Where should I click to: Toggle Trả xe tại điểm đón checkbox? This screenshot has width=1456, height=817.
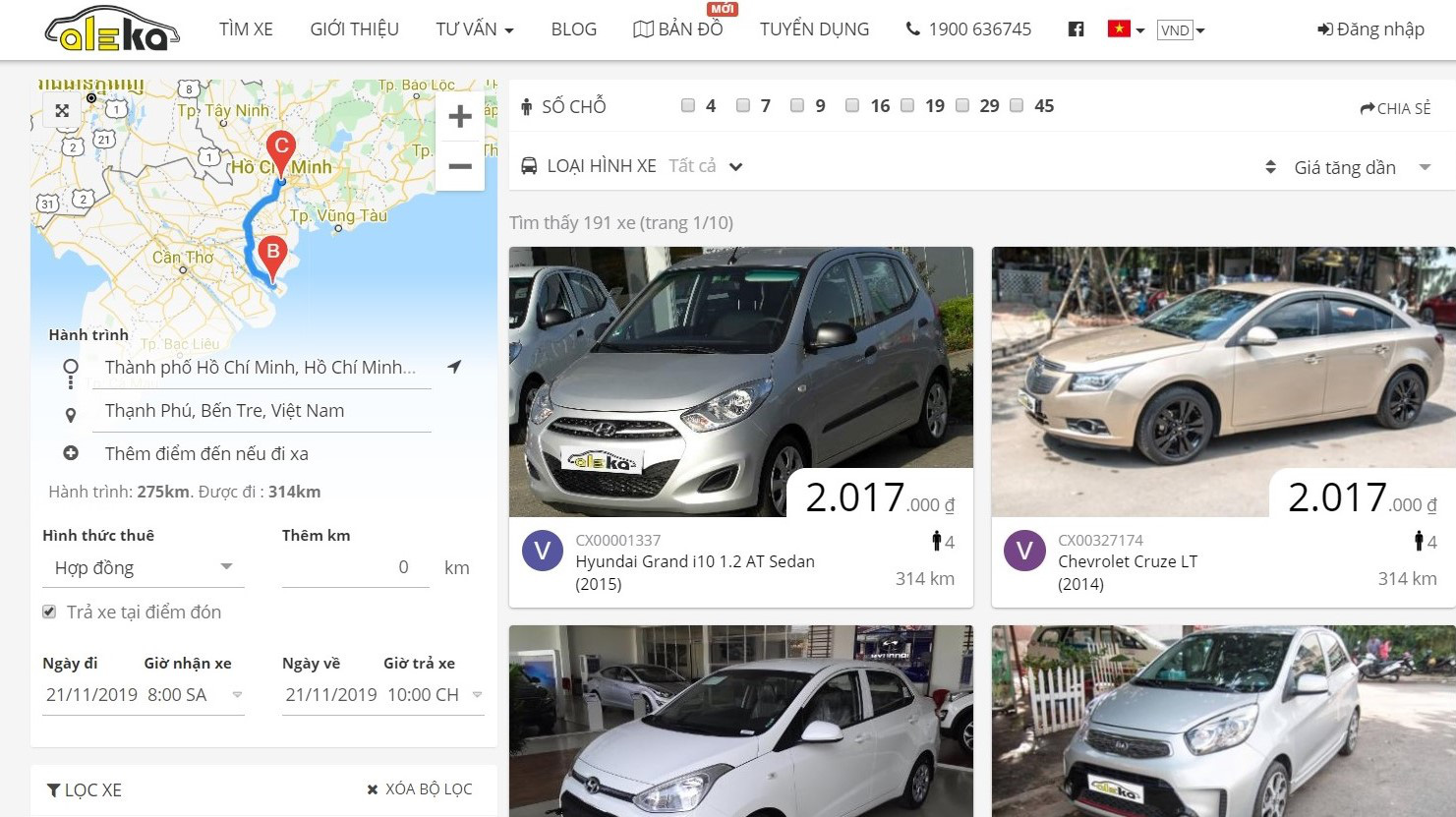[x=49, y=612]
